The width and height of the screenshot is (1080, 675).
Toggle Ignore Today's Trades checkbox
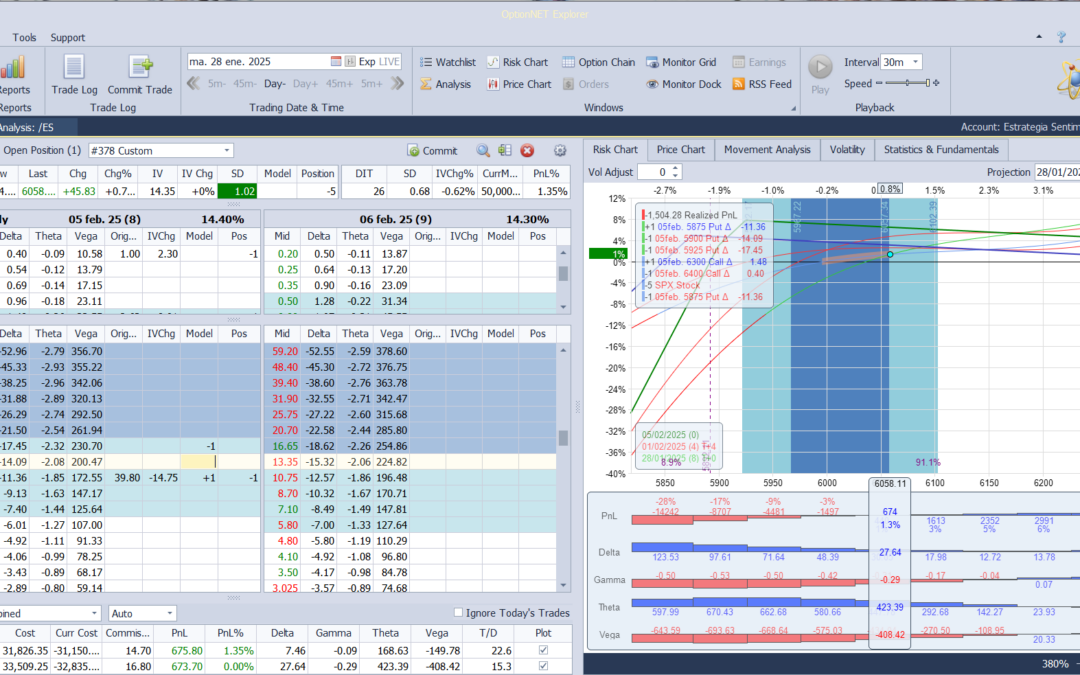pyautogui.click(x=458, y=612)
